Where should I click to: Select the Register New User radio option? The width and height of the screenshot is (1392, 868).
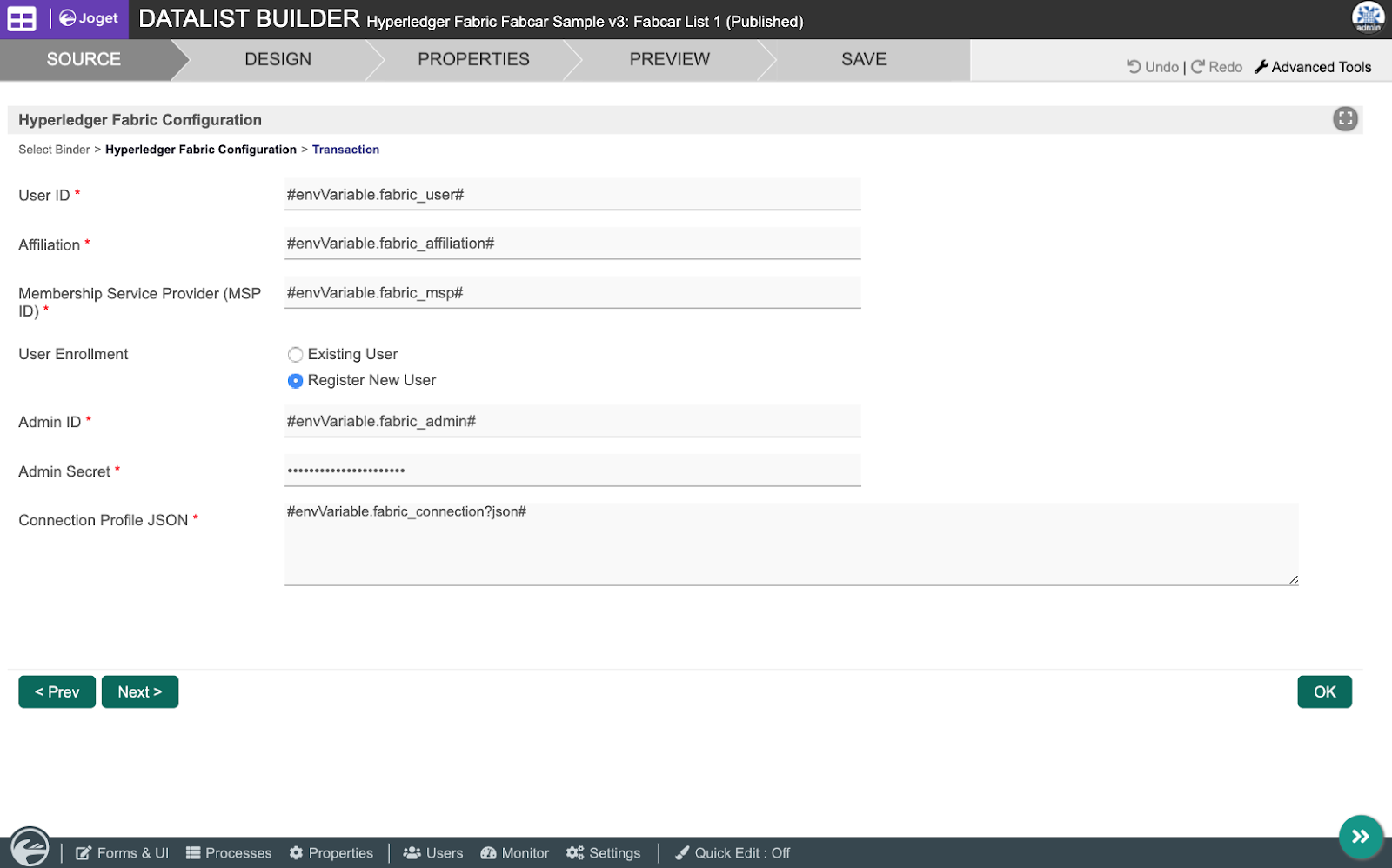tap(296, 381)
